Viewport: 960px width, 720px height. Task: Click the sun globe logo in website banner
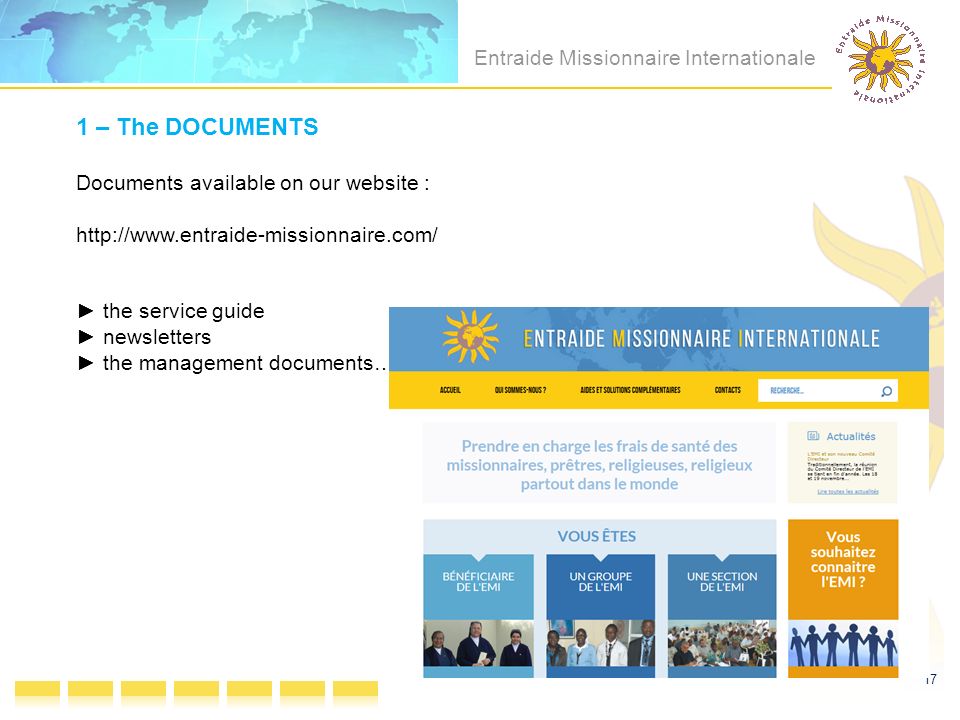coord(470,336)
